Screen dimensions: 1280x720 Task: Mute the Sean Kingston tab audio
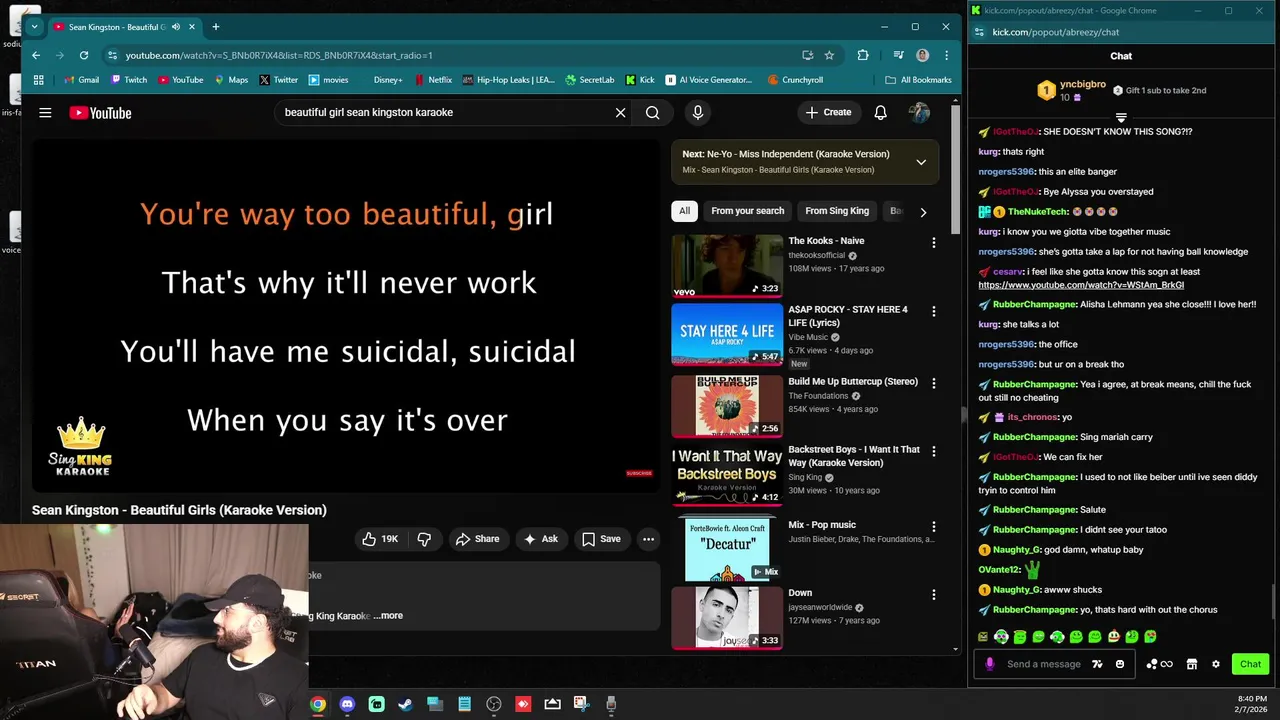coord(176,27)
